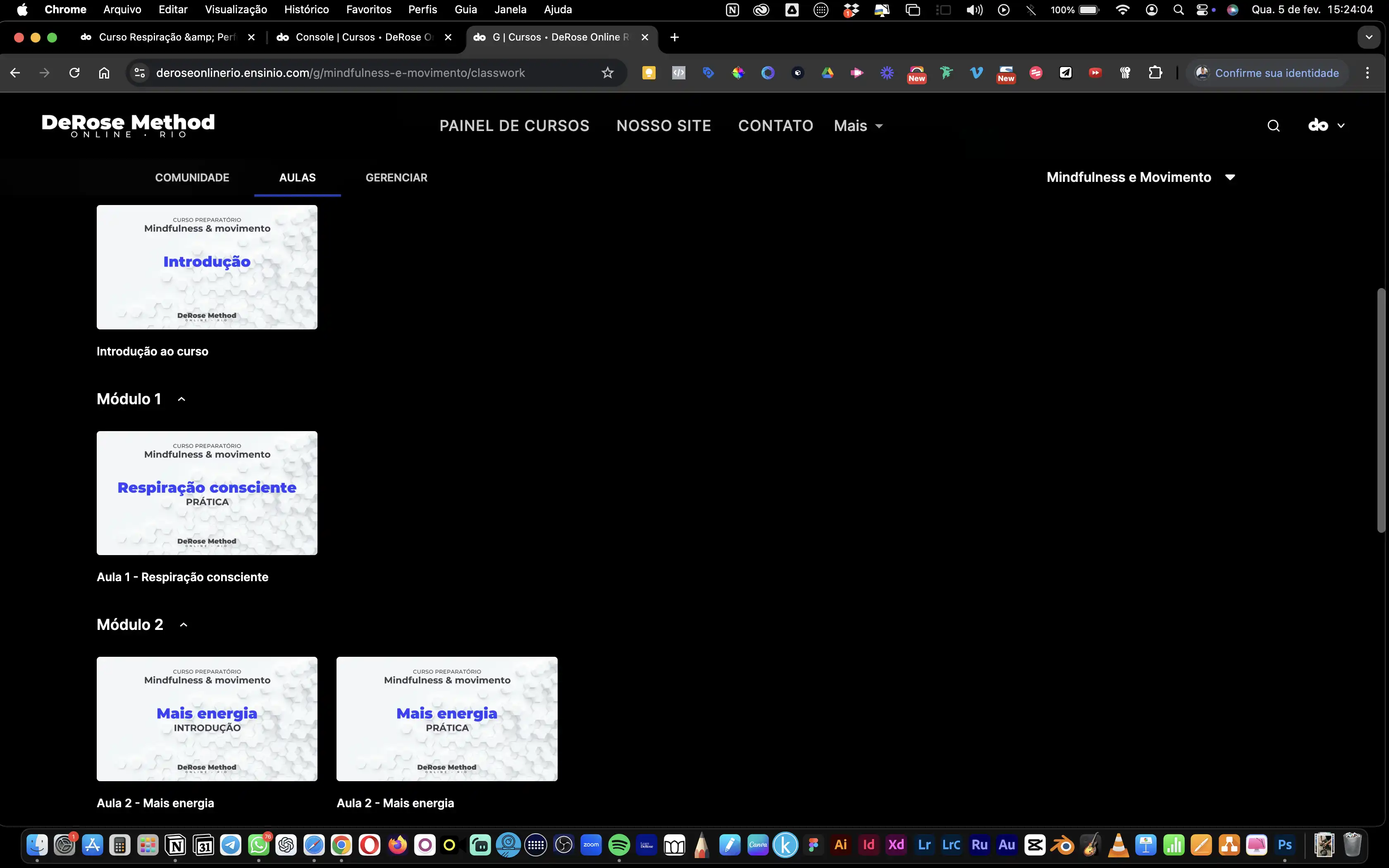Click Google Drive extension icon
Screen dimensions: 1389x868
coord(827,73)
